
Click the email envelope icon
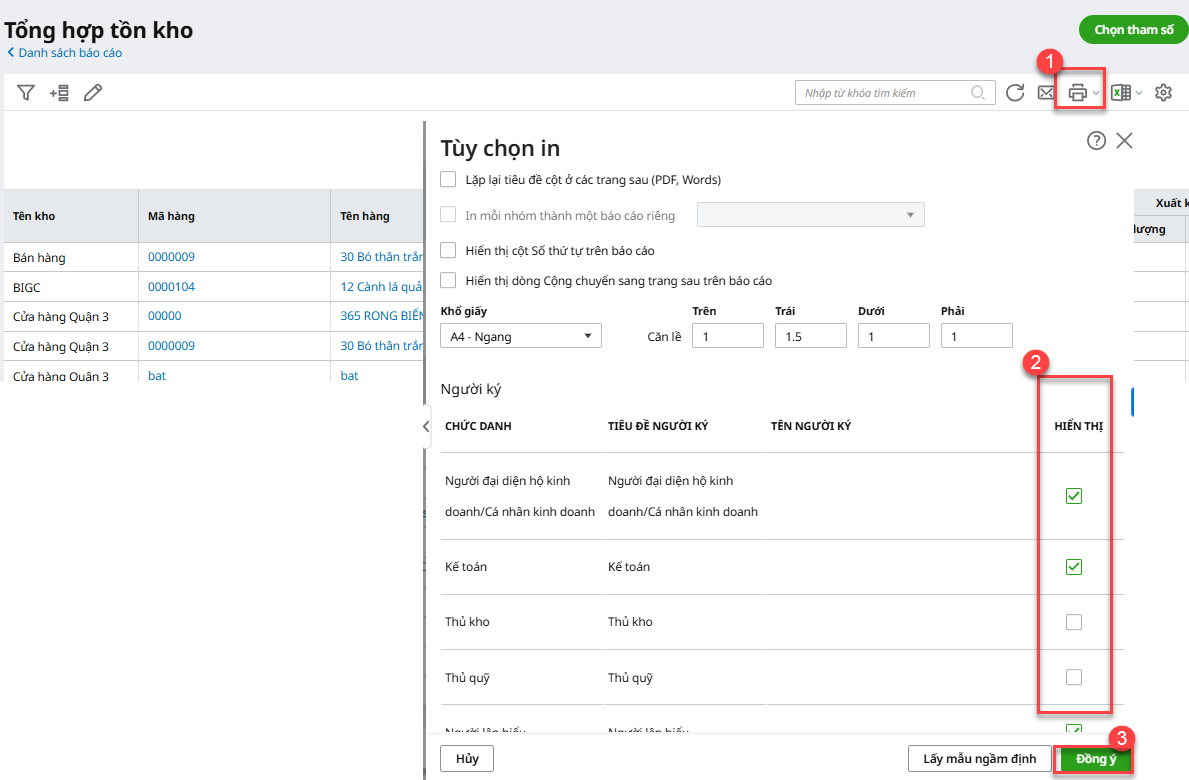[x=1046, y=93]
